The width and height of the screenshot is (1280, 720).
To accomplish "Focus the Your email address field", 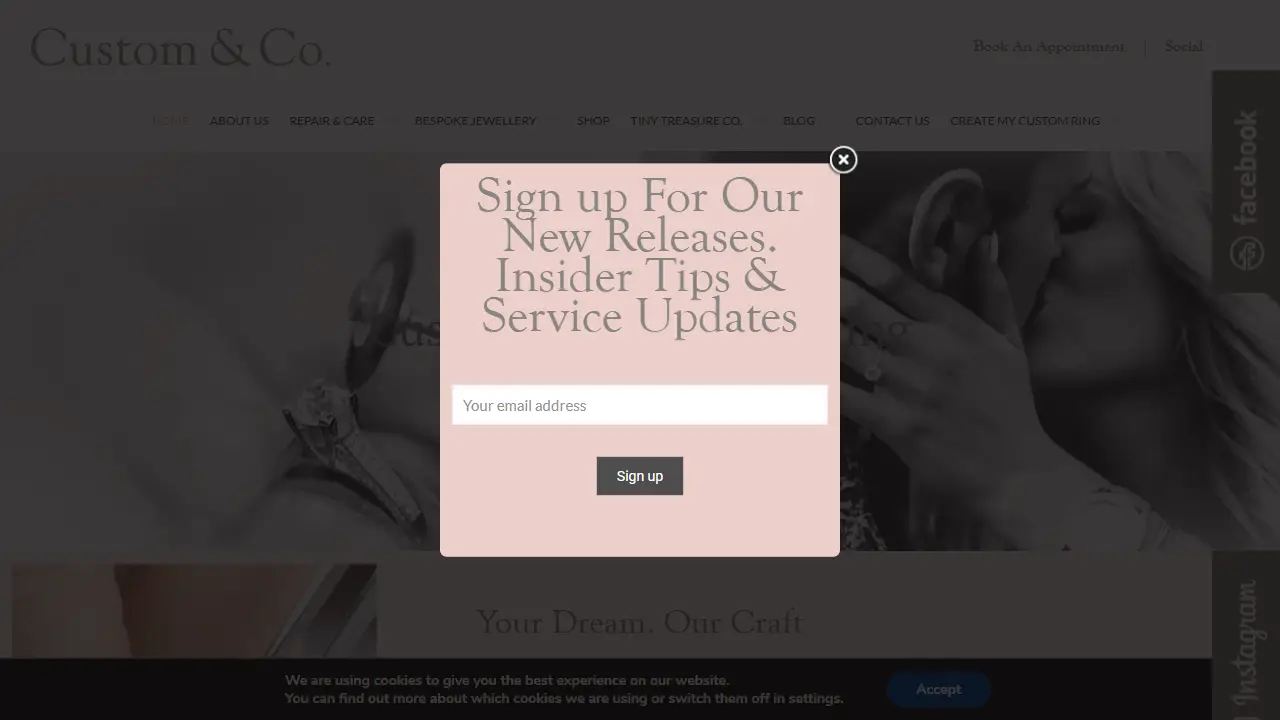I will tap(640, 405).
